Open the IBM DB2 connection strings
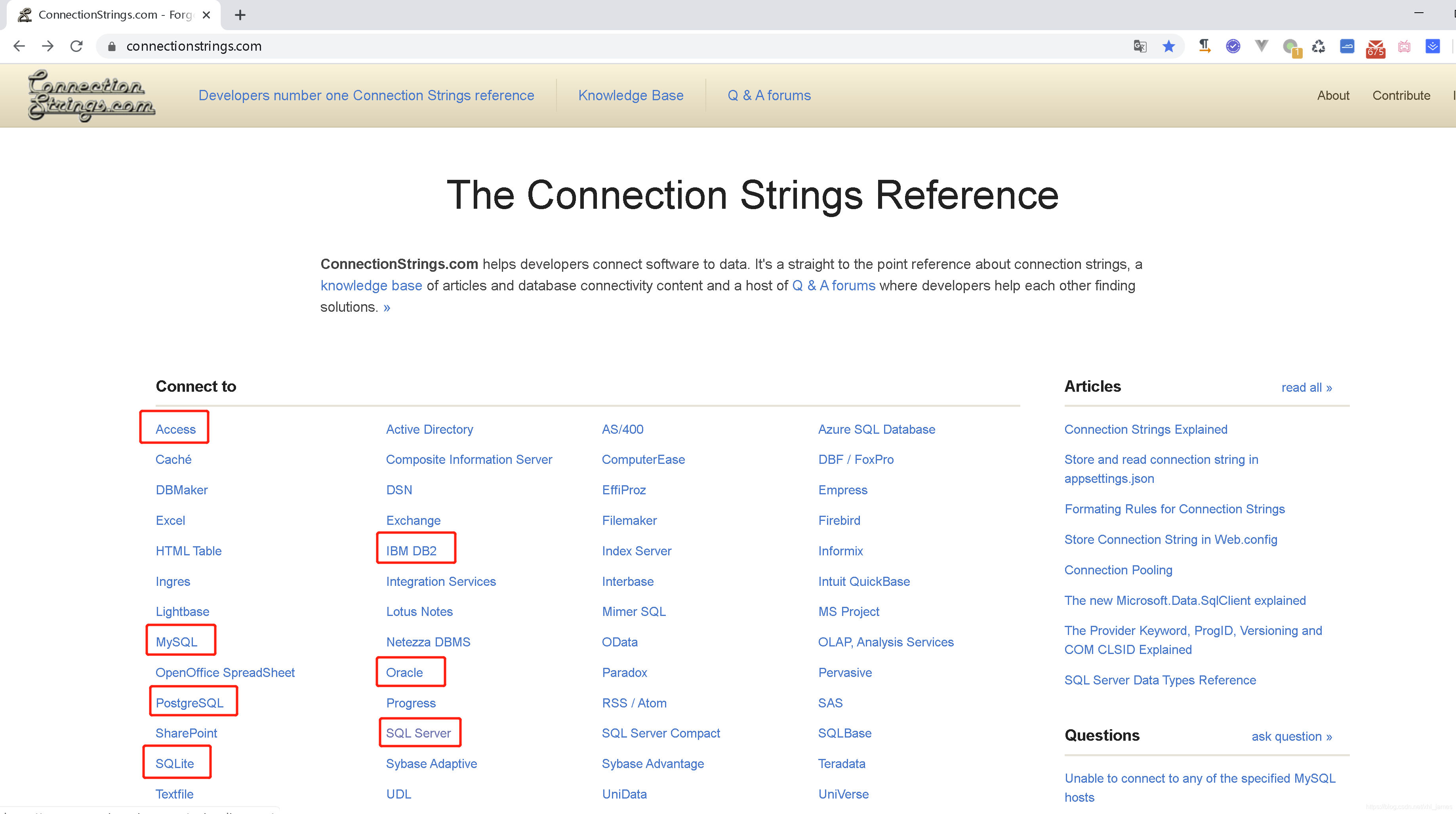Image resolution: width=1456 pixels, height=814 pixels. pos(411,551)
